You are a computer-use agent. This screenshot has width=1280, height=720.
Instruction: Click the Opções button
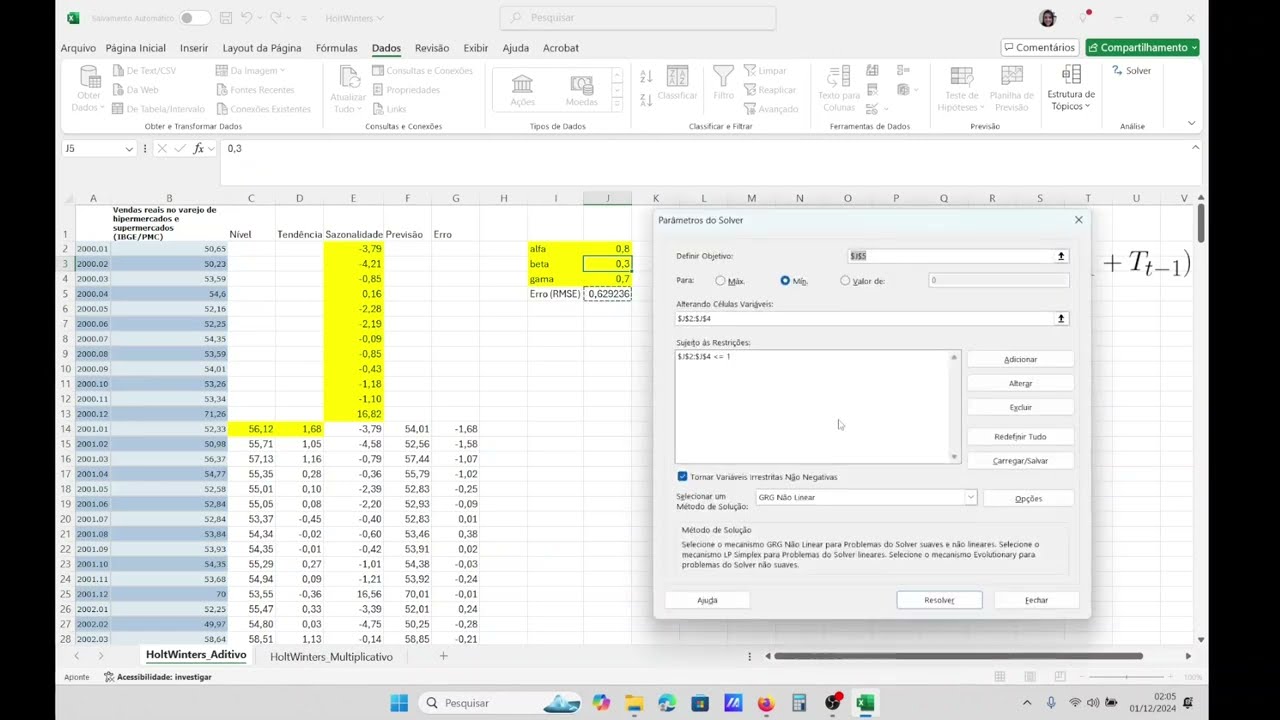pyautogui.click(x=1028, y=498)
